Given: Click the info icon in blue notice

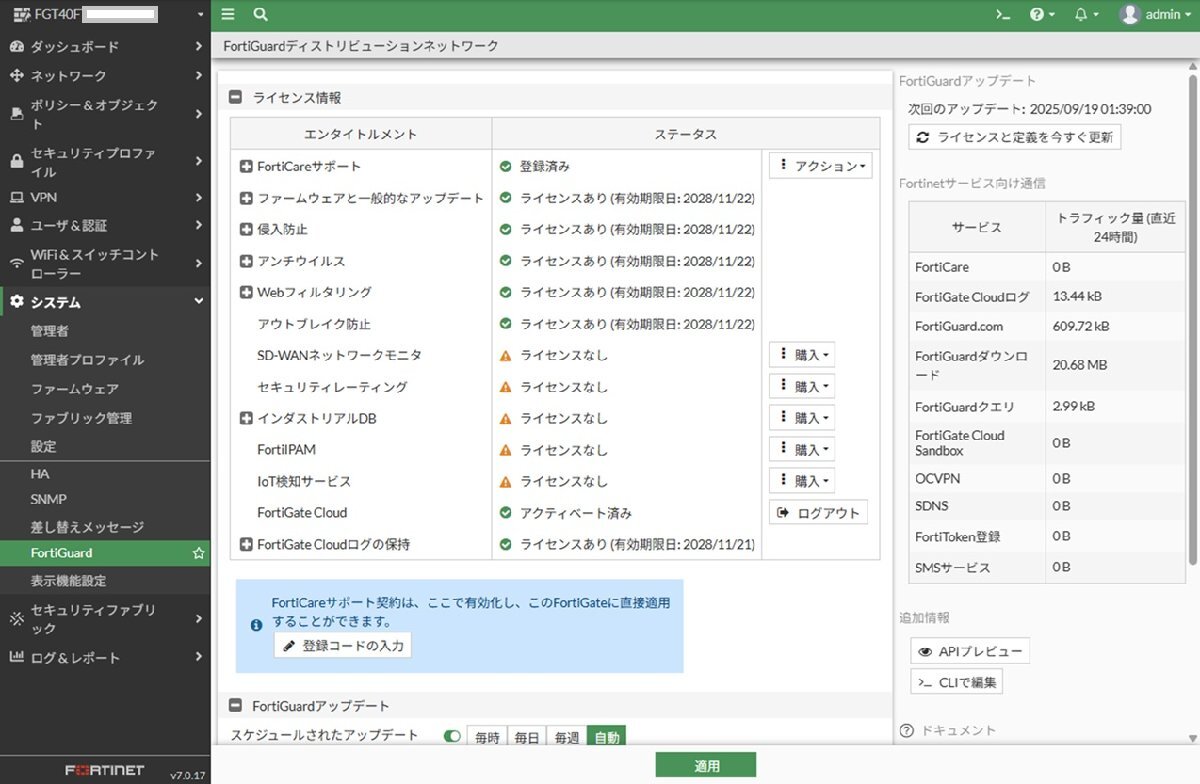Looking at the screenshot, I should point(256,625).
